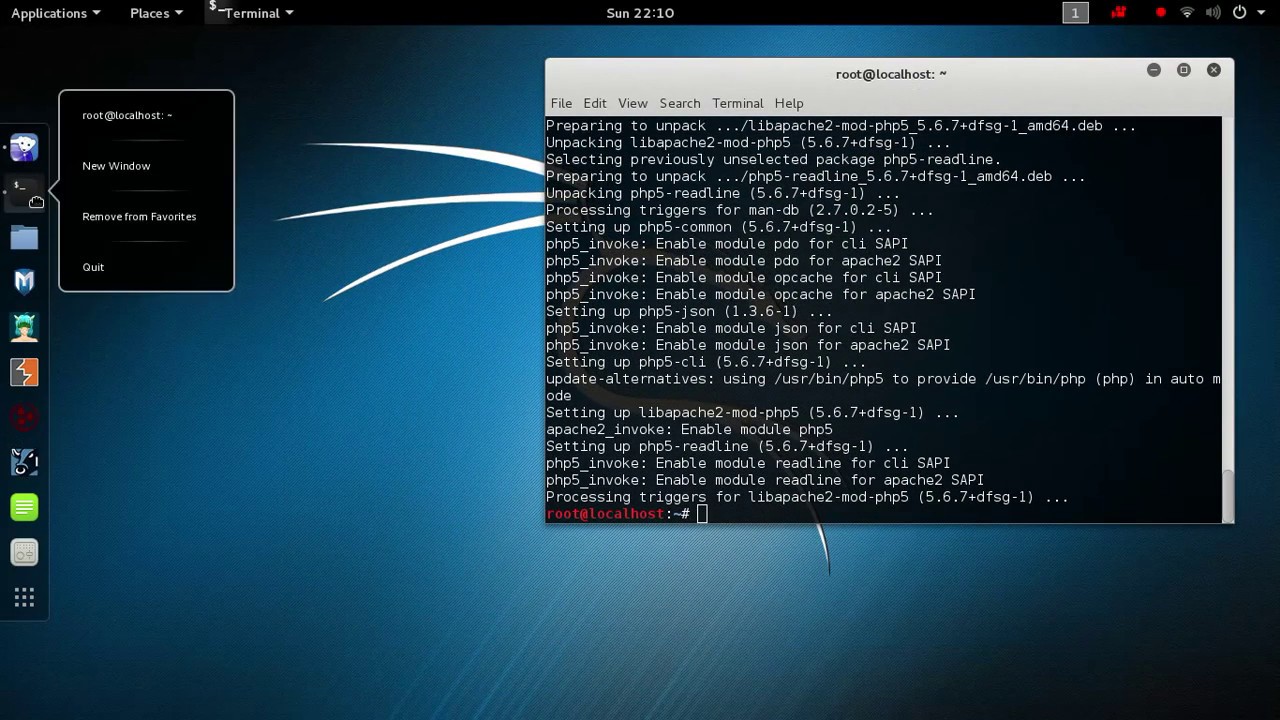
Task: Open the Wi-Fi network indicator
Action: click(x=1187, y=13)
